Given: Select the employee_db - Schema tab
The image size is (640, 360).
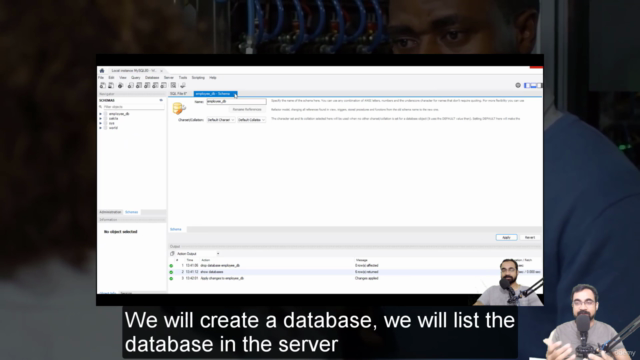Looking at the screenshot, I should [x=215, y=94].
